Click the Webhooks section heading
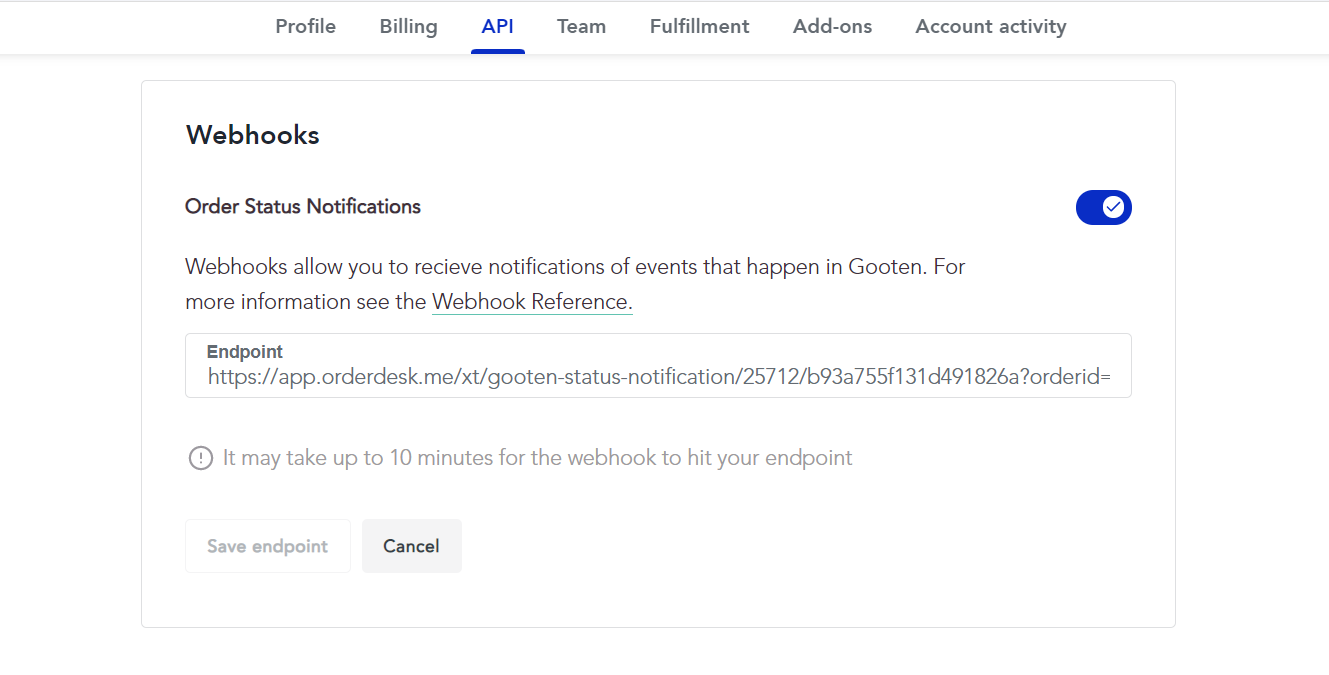The width and height of the screenshot is (1329, 675). tap(253, 135)
